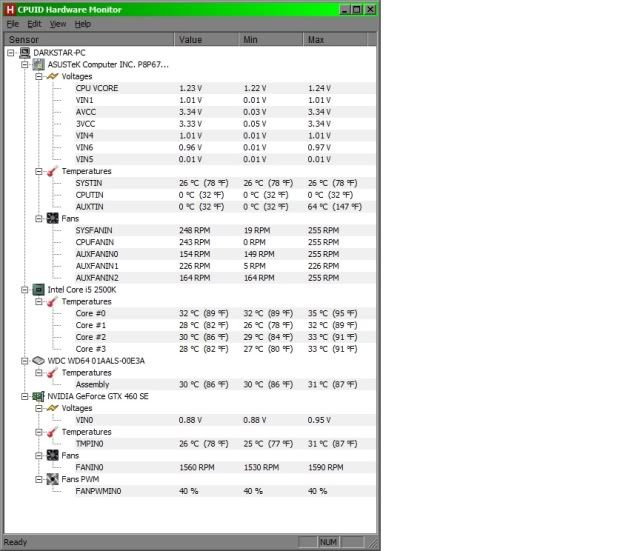Click the 1.23 V value of CPU VCORE
Viewport: 640px width, 551px height.
click(x=190, y=88)
